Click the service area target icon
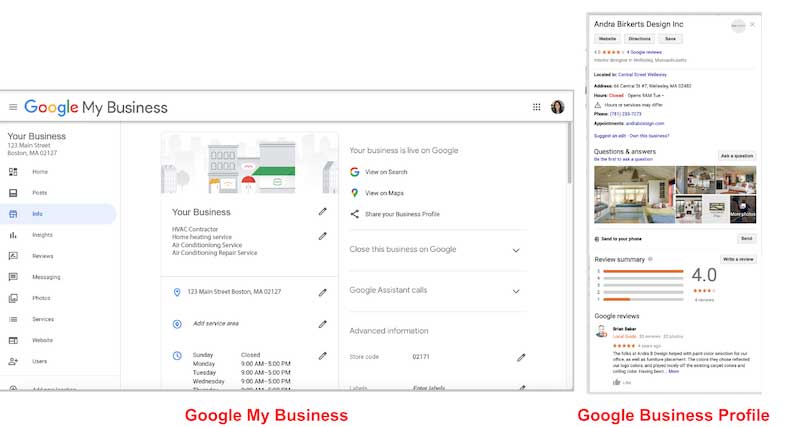The image size is (787, 427). pos(177,324)
